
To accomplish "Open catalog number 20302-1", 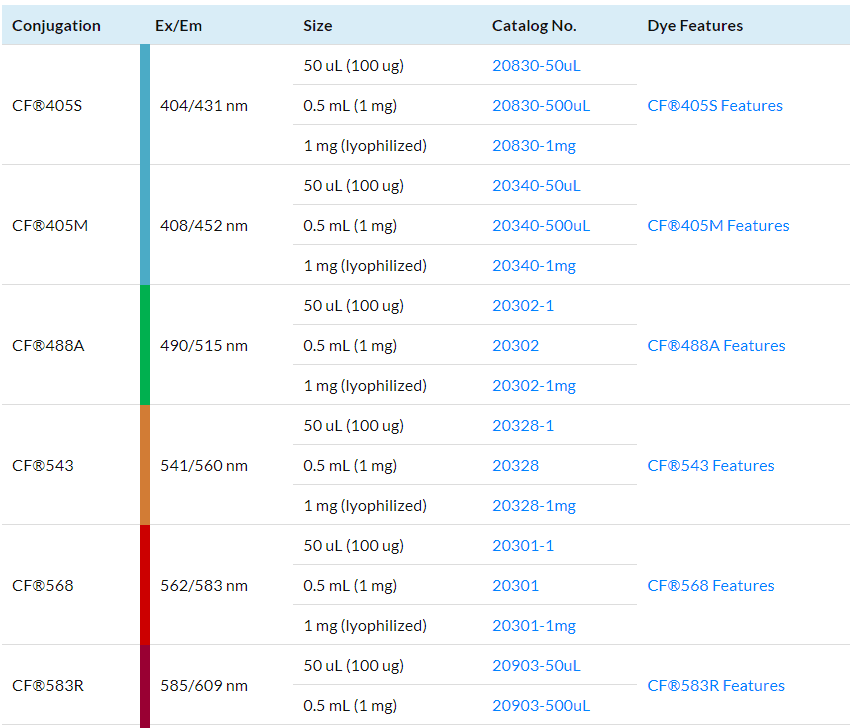I will point(522,306).
